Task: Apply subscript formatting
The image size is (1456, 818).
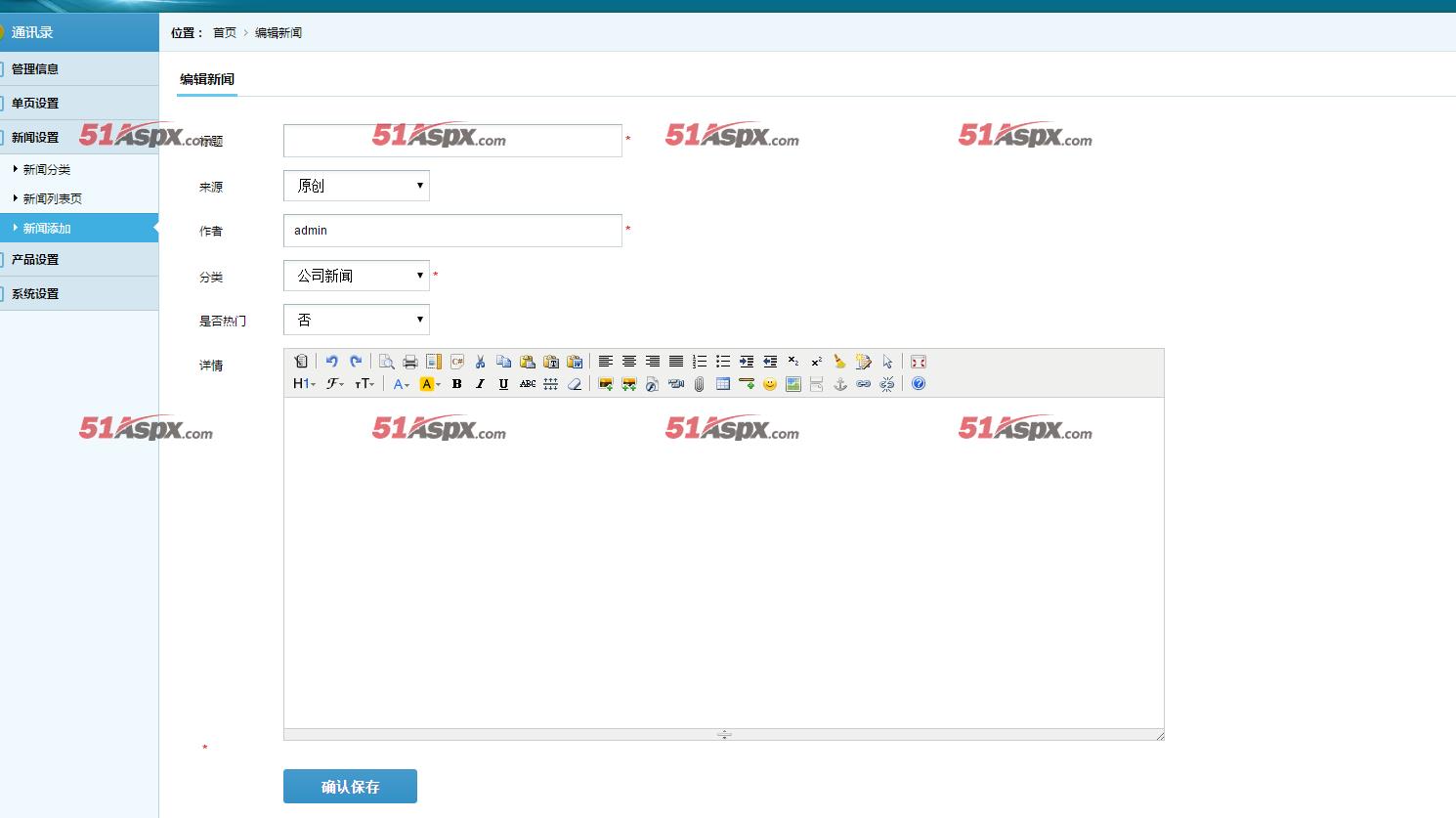Action: point(793,362)
